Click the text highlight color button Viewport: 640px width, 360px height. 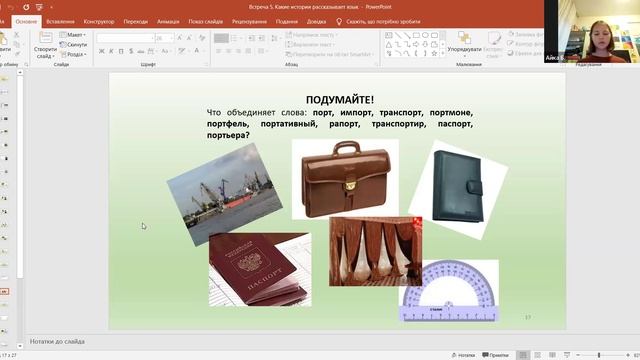point(182,51)
